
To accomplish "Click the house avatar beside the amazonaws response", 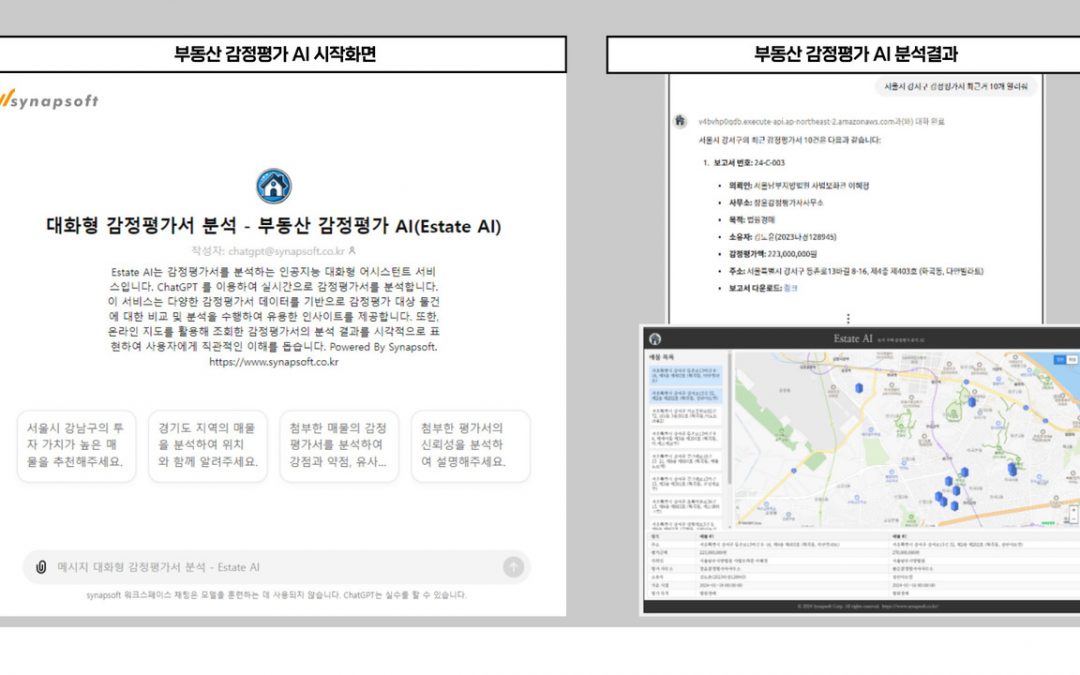I will [680, 121].
